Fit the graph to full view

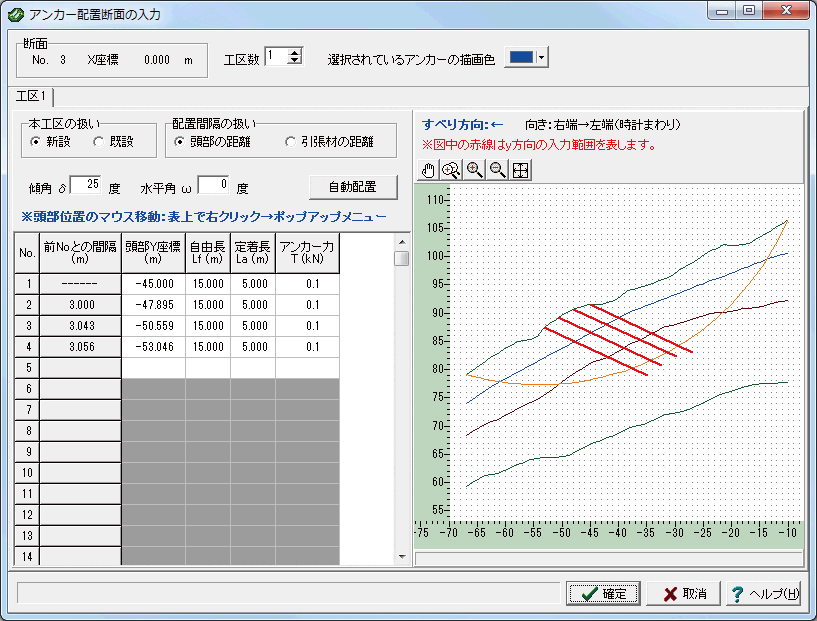(521, 170)
